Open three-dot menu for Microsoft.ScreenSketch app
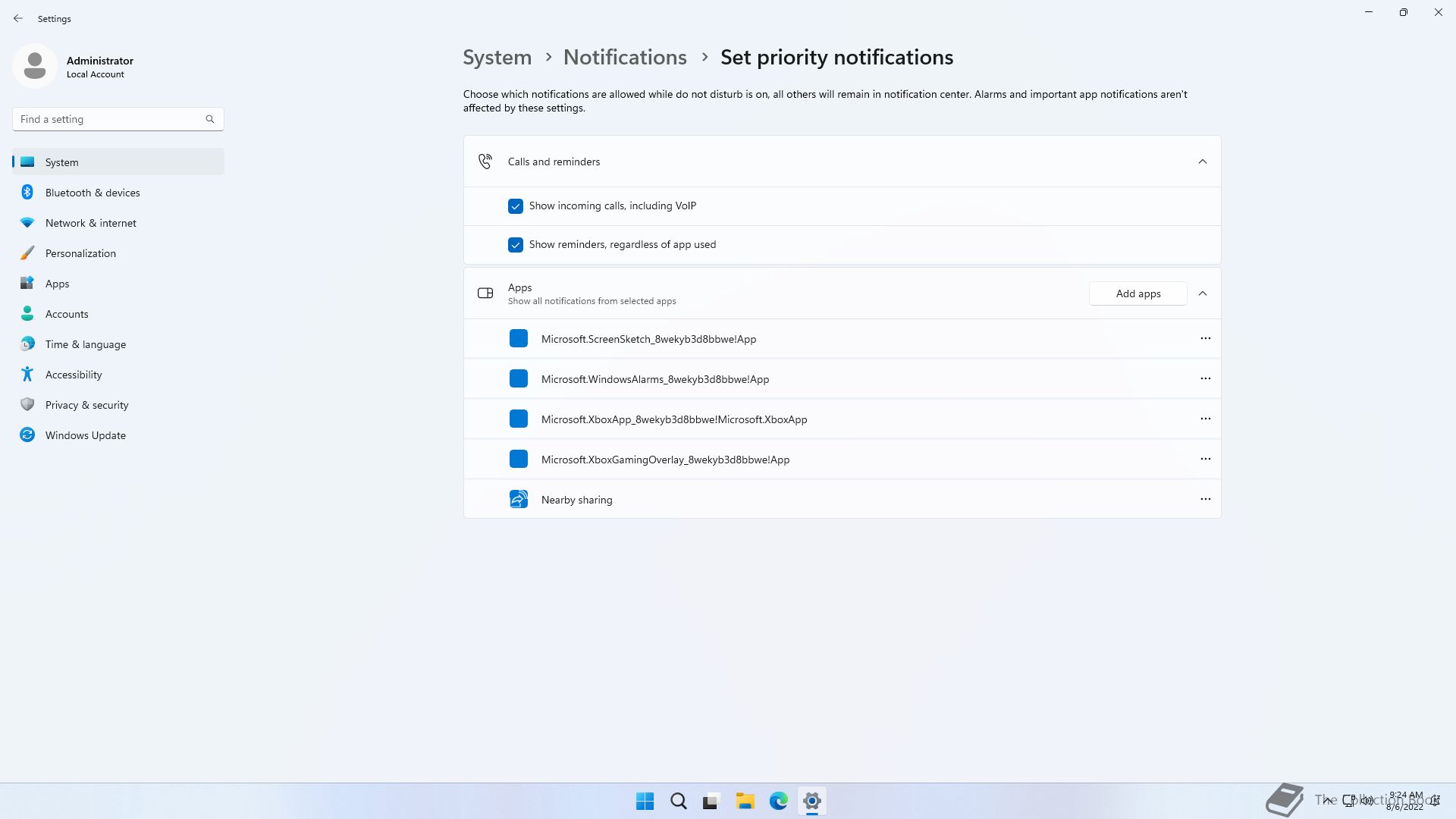 [x=1205, y=338]
